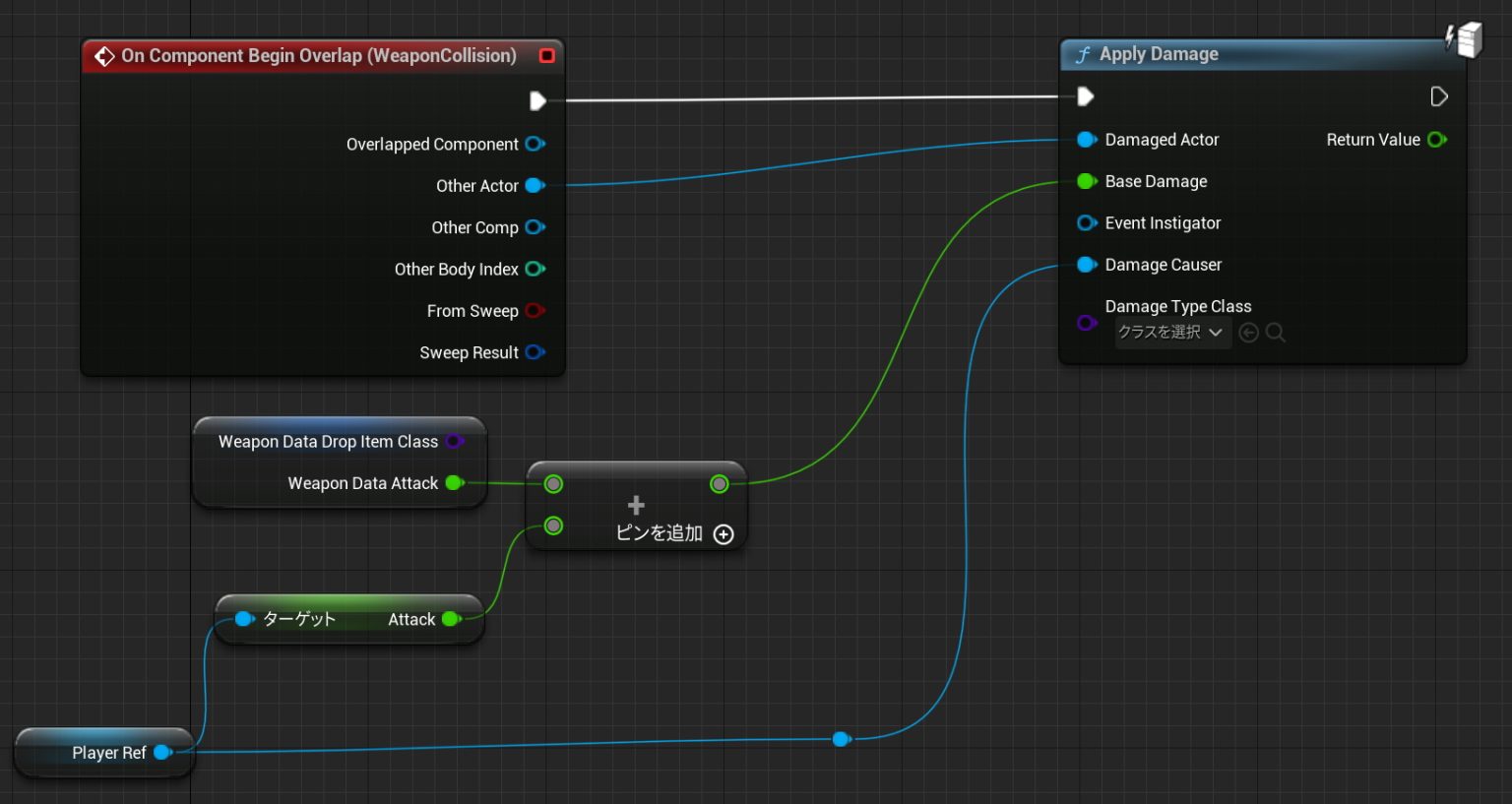Click the Overlap event execution output pin
1512x804 pixels.
click(537, 100)
